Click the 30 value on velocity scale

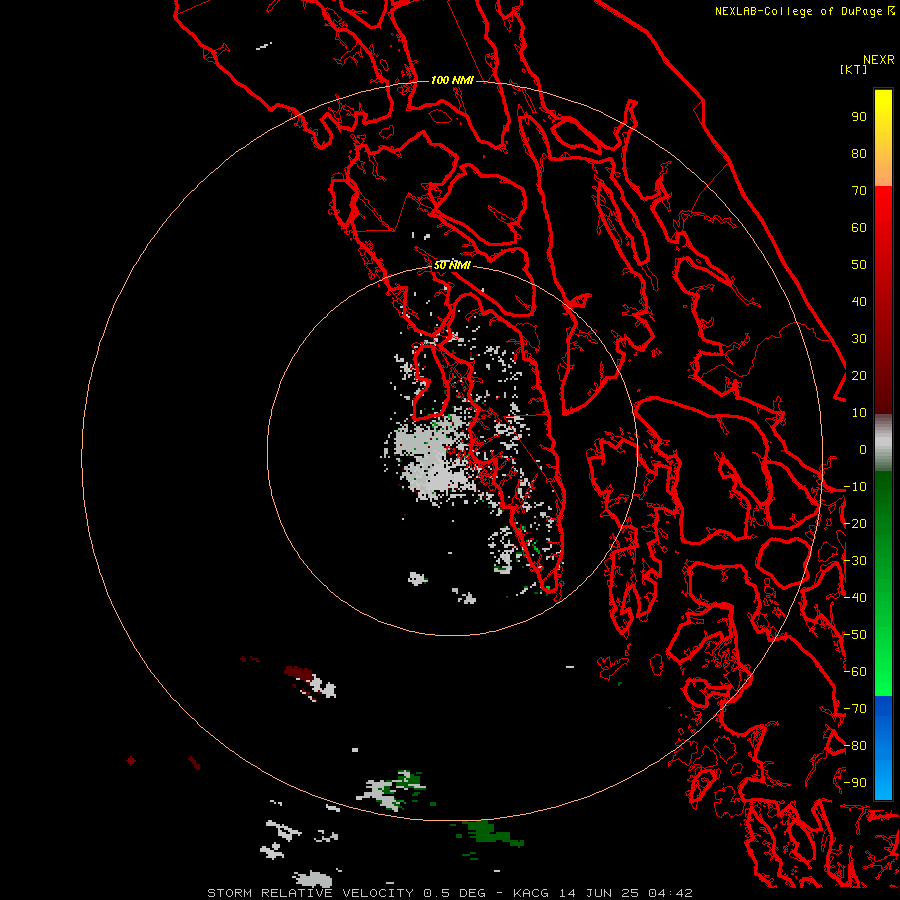859,339
